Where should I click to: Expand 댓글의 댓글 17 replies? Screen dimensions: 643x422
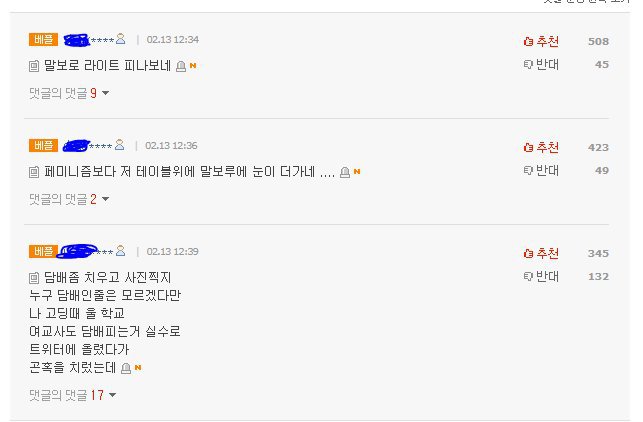pyautogui.click(x=73, y=395)
